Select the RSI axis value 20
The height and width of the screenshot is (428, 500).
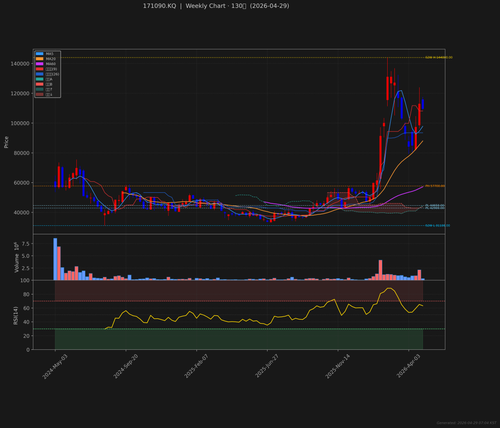27,336
